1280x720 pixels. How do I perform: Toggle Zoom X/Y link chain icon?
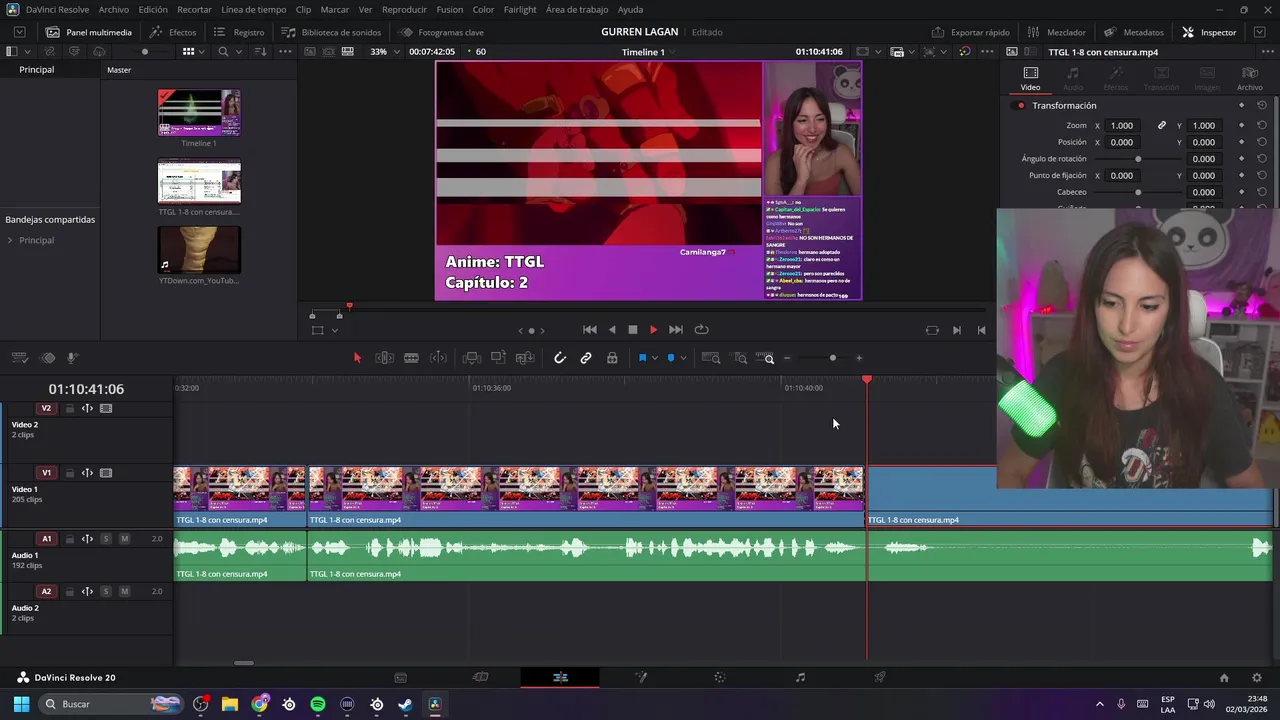tap(1162, 126)
